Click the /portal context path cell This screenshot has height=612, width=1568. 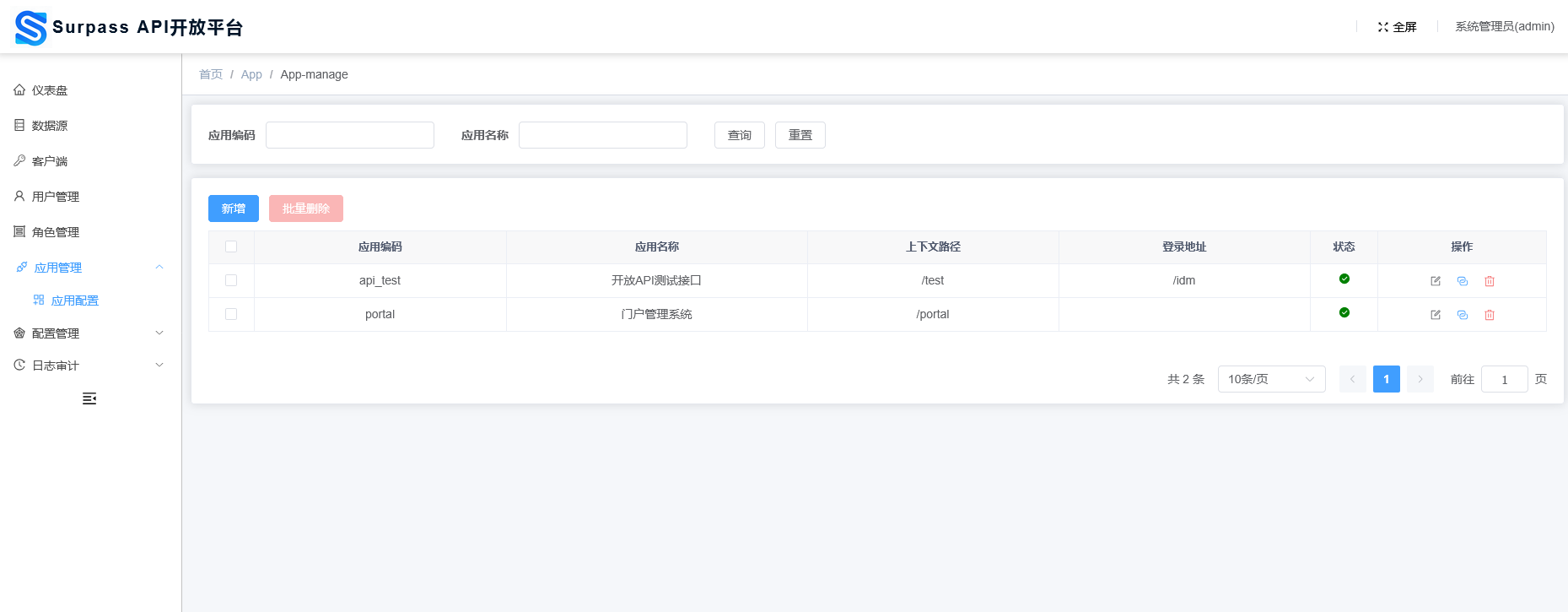[x=933, y=314]
